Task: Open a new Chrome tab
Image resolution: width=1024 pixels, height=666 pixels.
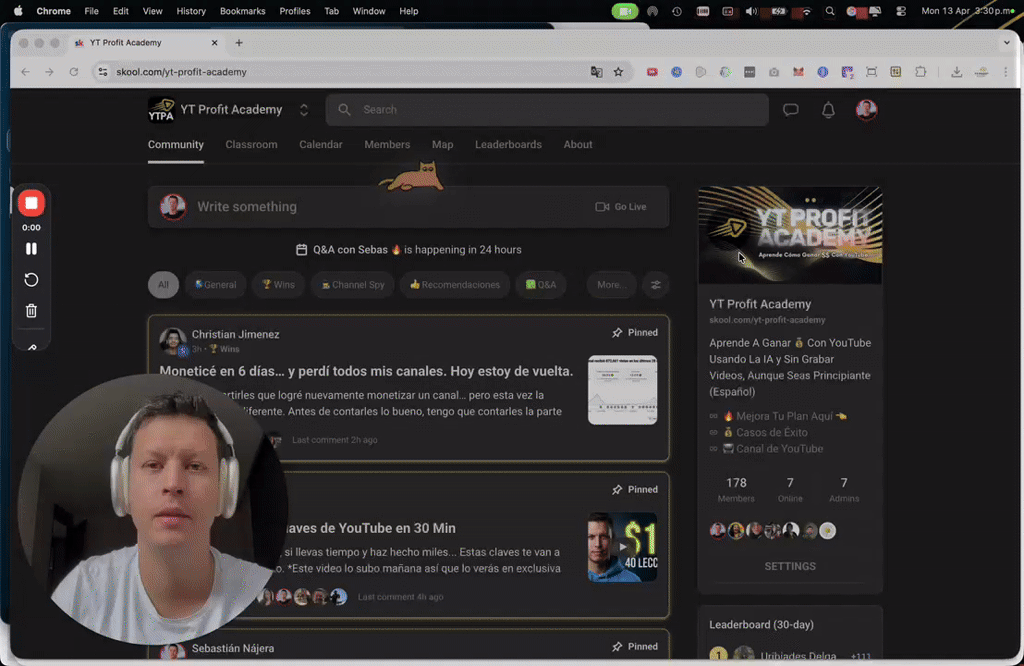Action: click(x=239, y=42)
